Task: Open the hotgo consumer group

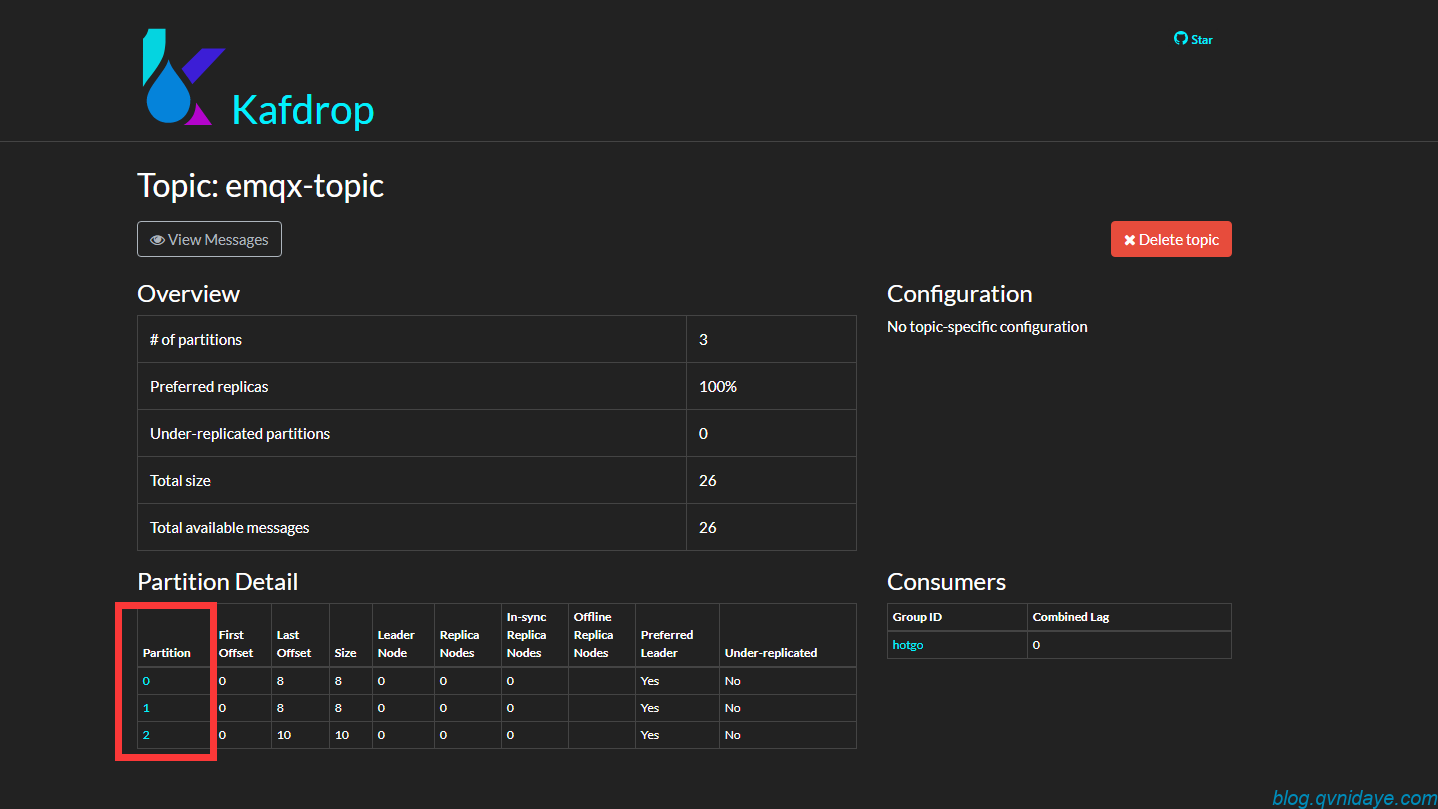Action: 908,645
